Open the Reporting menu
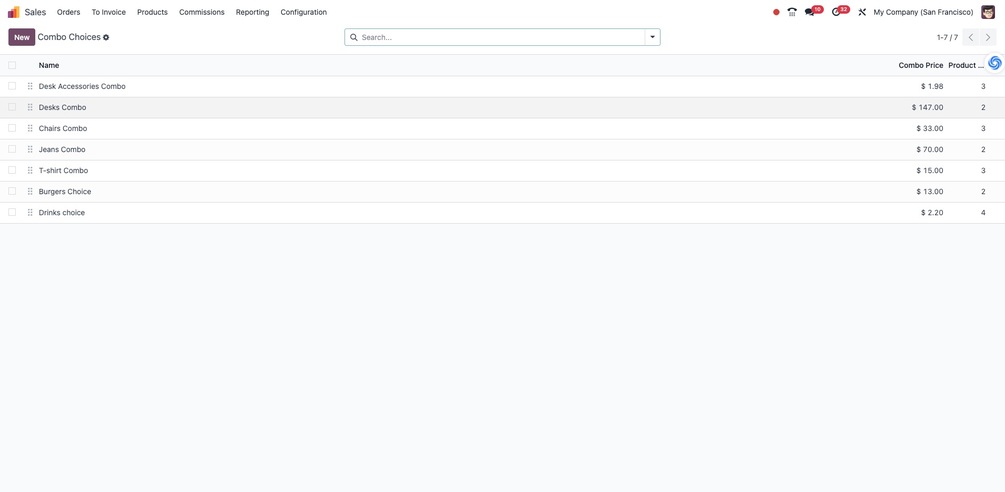The height and width of the screenshot is (492, 1005). click(253, 12)
